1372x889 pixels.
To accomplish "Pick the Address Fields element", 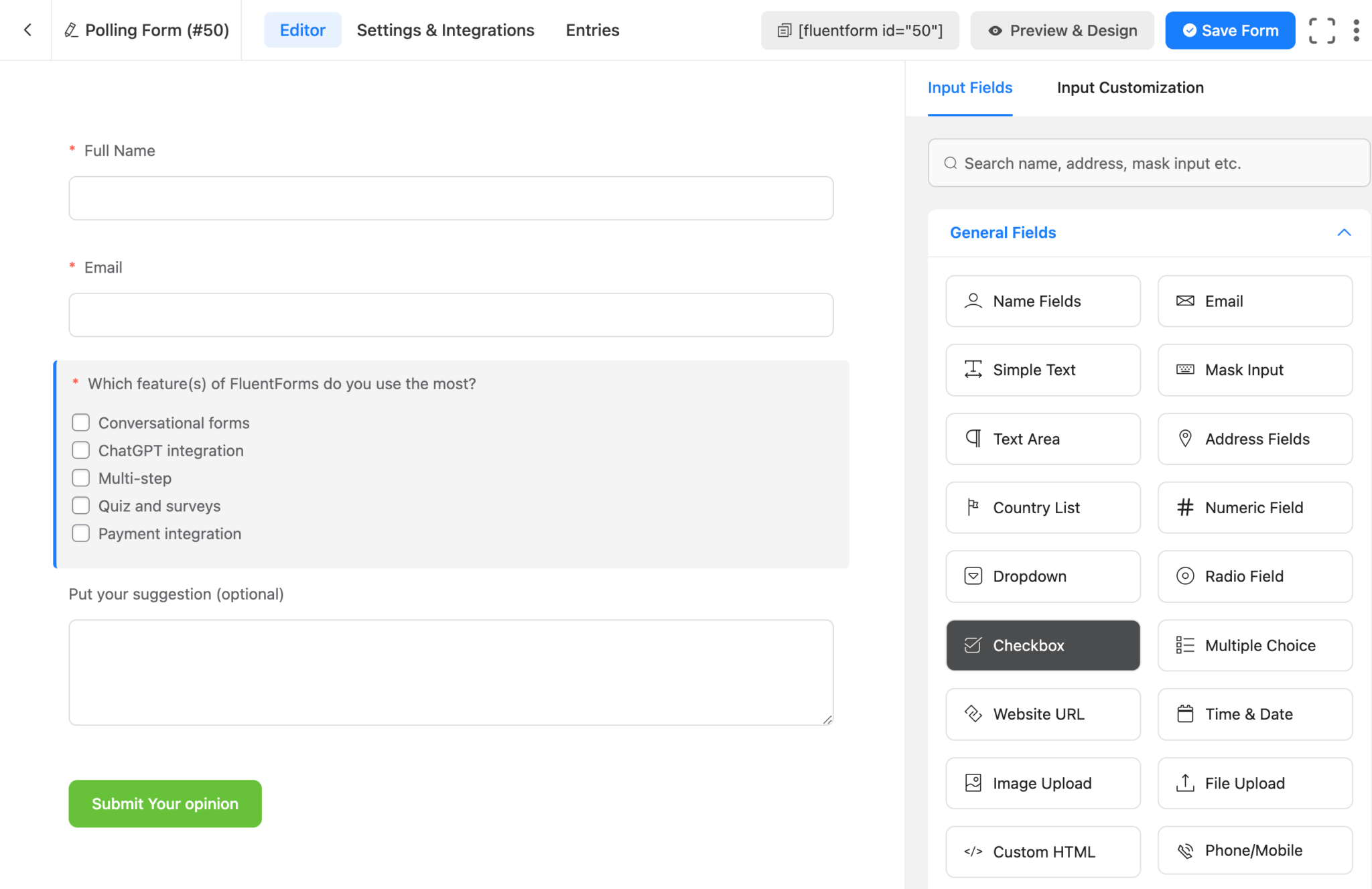I will pyautogui.click(x=1254, y=439).
